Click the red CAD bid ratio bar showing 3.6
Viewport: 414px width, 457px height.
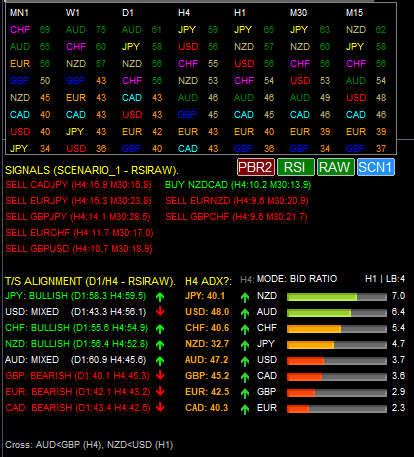(337, 377)
